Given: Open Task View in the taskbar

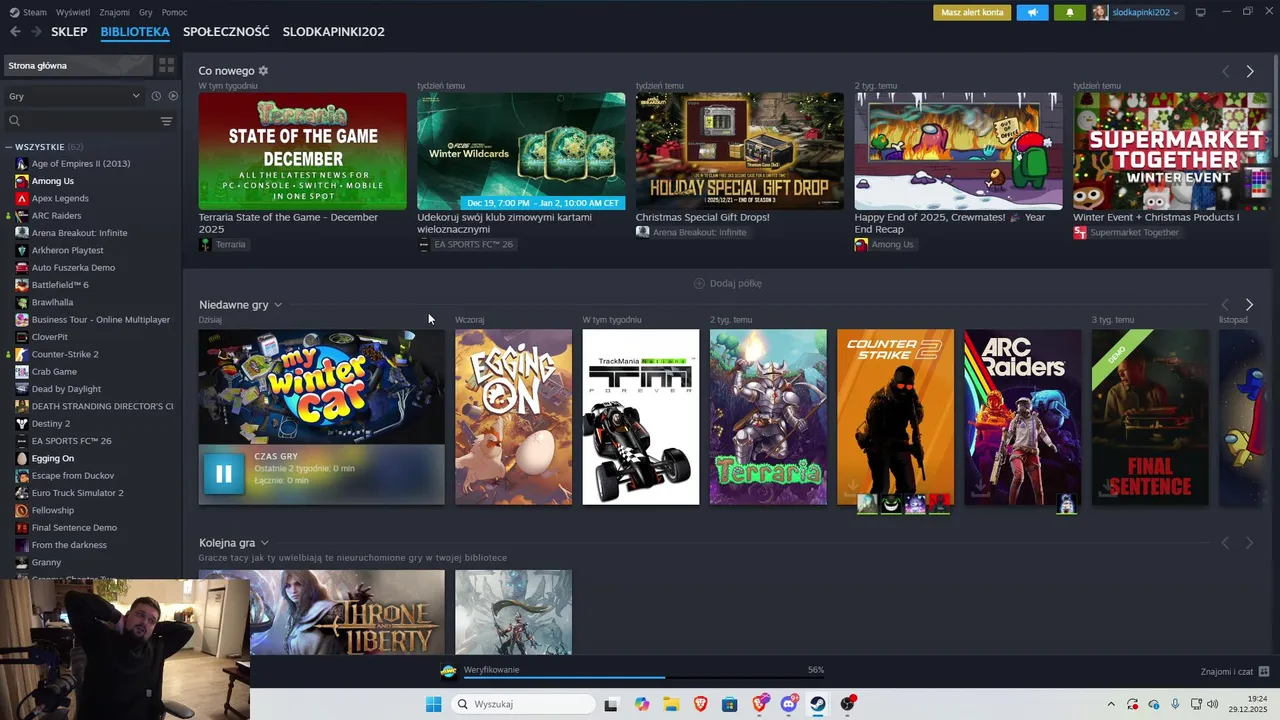Looking at the screenshot, I should [x=611, y=704].
